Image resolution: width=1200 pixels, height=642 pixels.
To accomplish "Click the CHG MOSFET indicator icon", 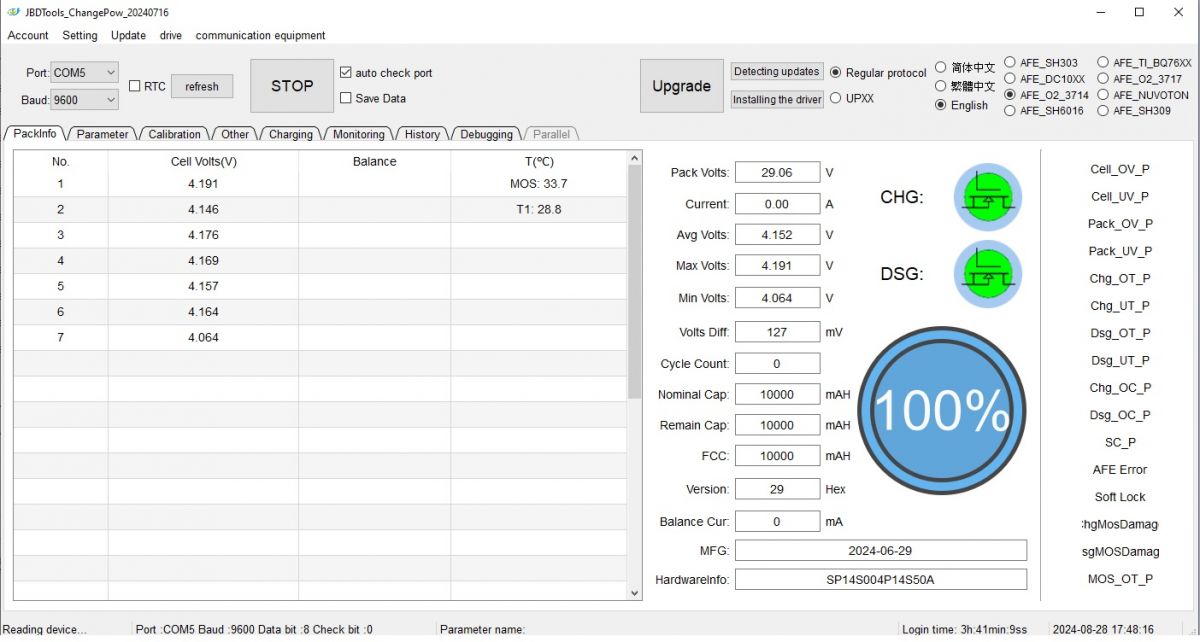I will click(x=988, y=197).
